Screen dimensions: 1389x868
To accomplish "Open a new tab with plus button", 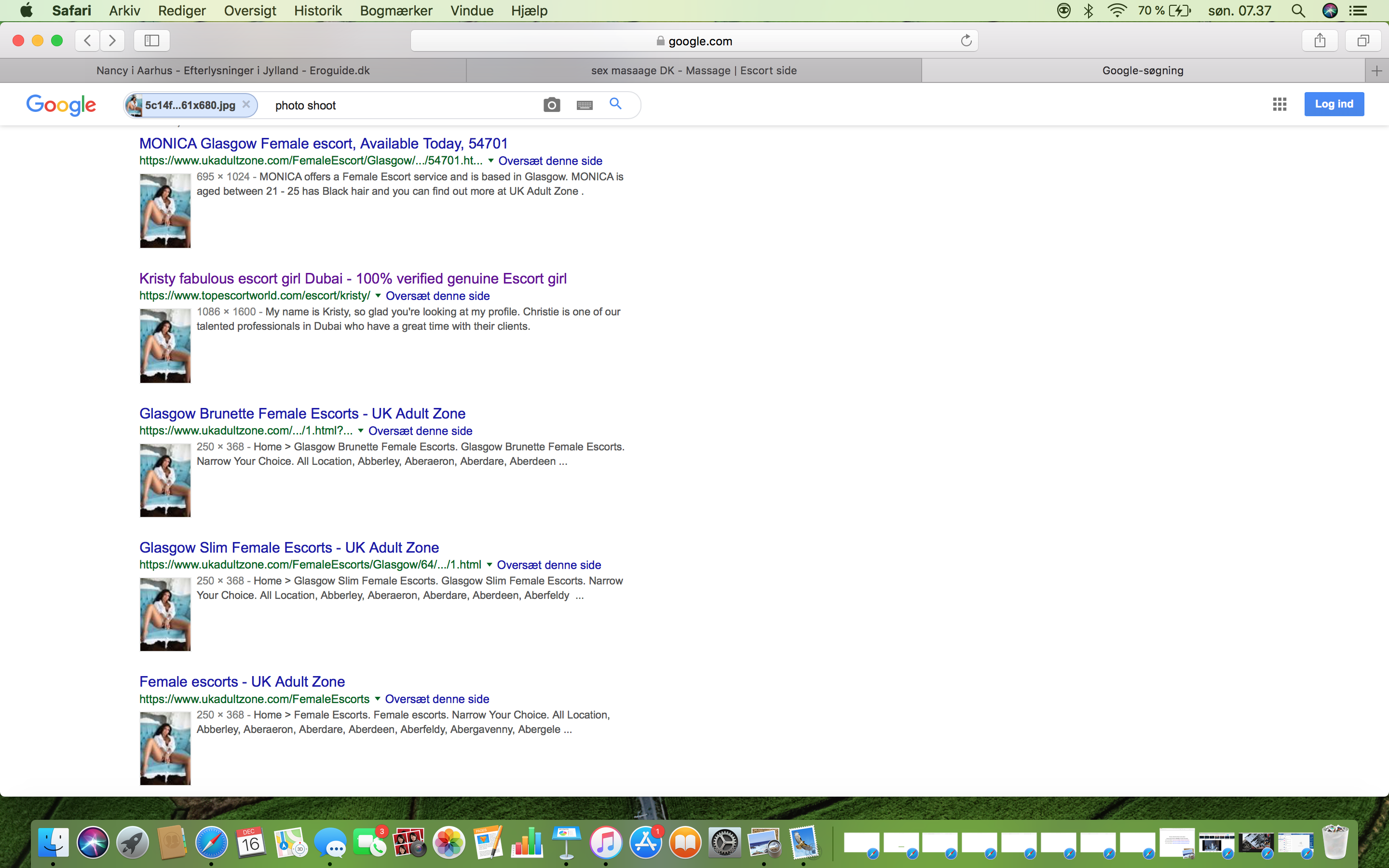I will pos(1376,70).
